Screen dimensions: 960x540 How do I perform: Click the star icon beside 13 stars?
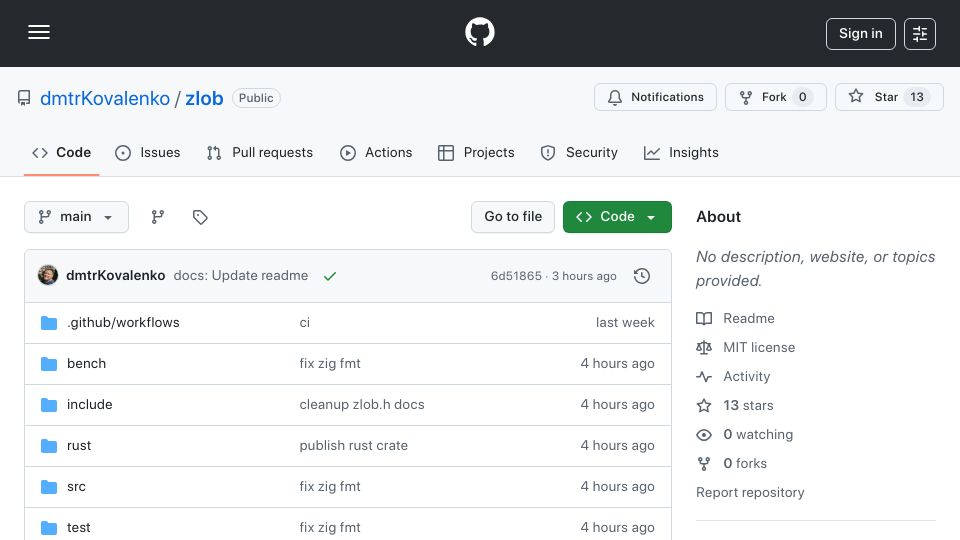(704, 405)
